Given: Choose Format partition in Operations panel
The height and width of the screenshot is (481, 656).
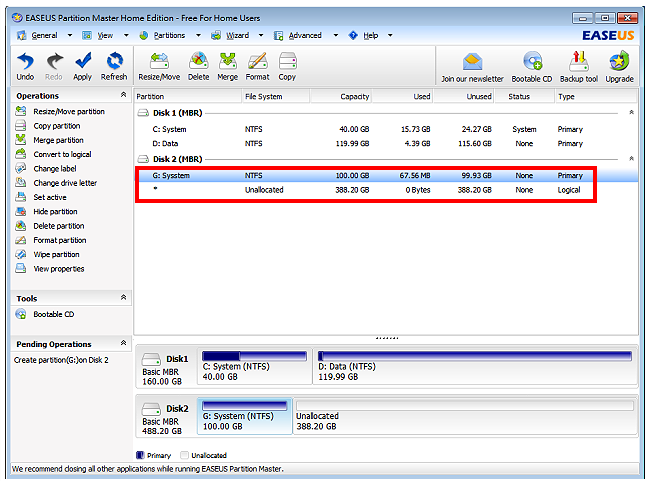Looking at the screenshot, I should coord(51,240).
